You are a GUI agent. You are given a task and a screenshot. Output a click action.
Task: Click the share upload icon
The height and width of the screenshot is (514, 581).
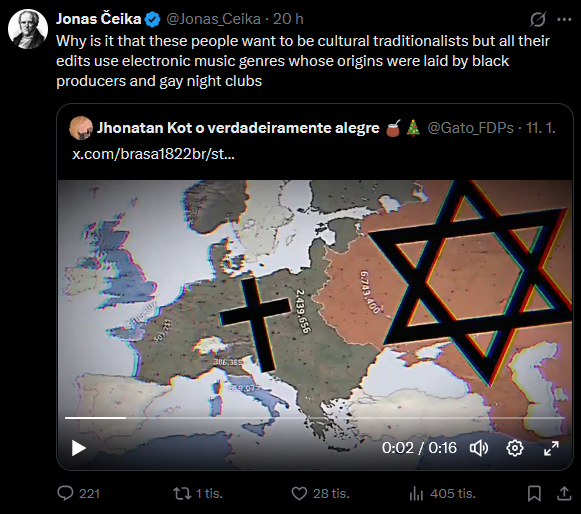[x=564, y=493]
